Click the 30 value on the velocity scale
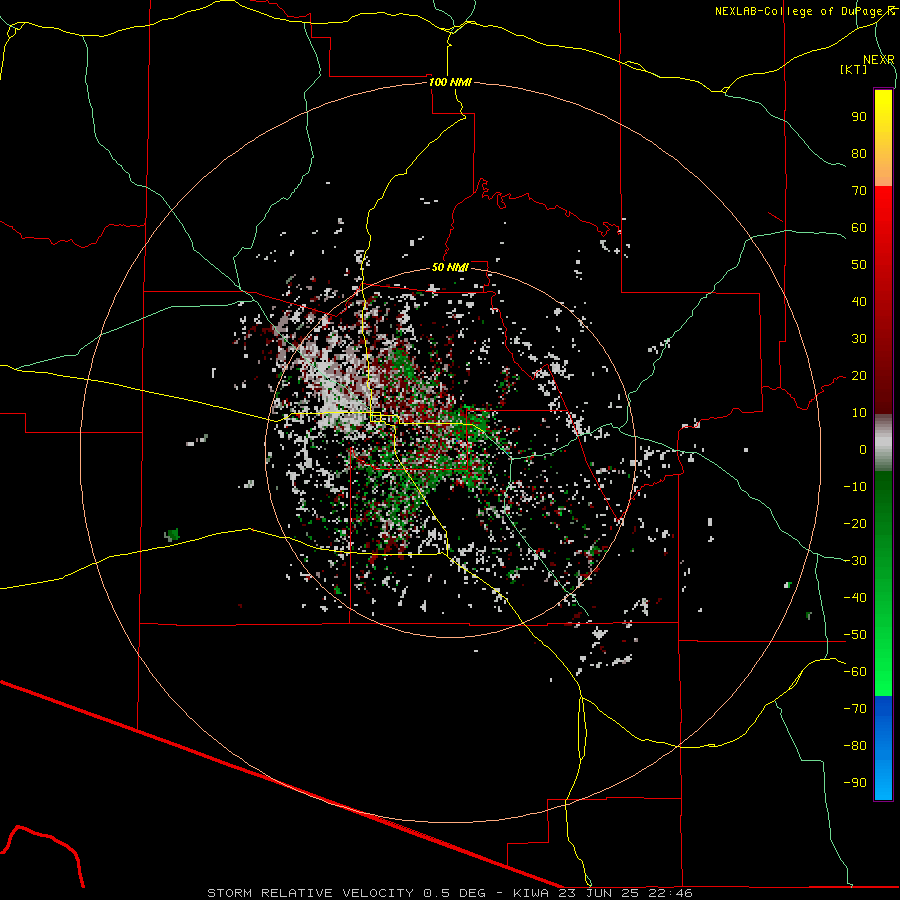Image resolution: width=900 pixels, height=900 pixels. point(859,339)
